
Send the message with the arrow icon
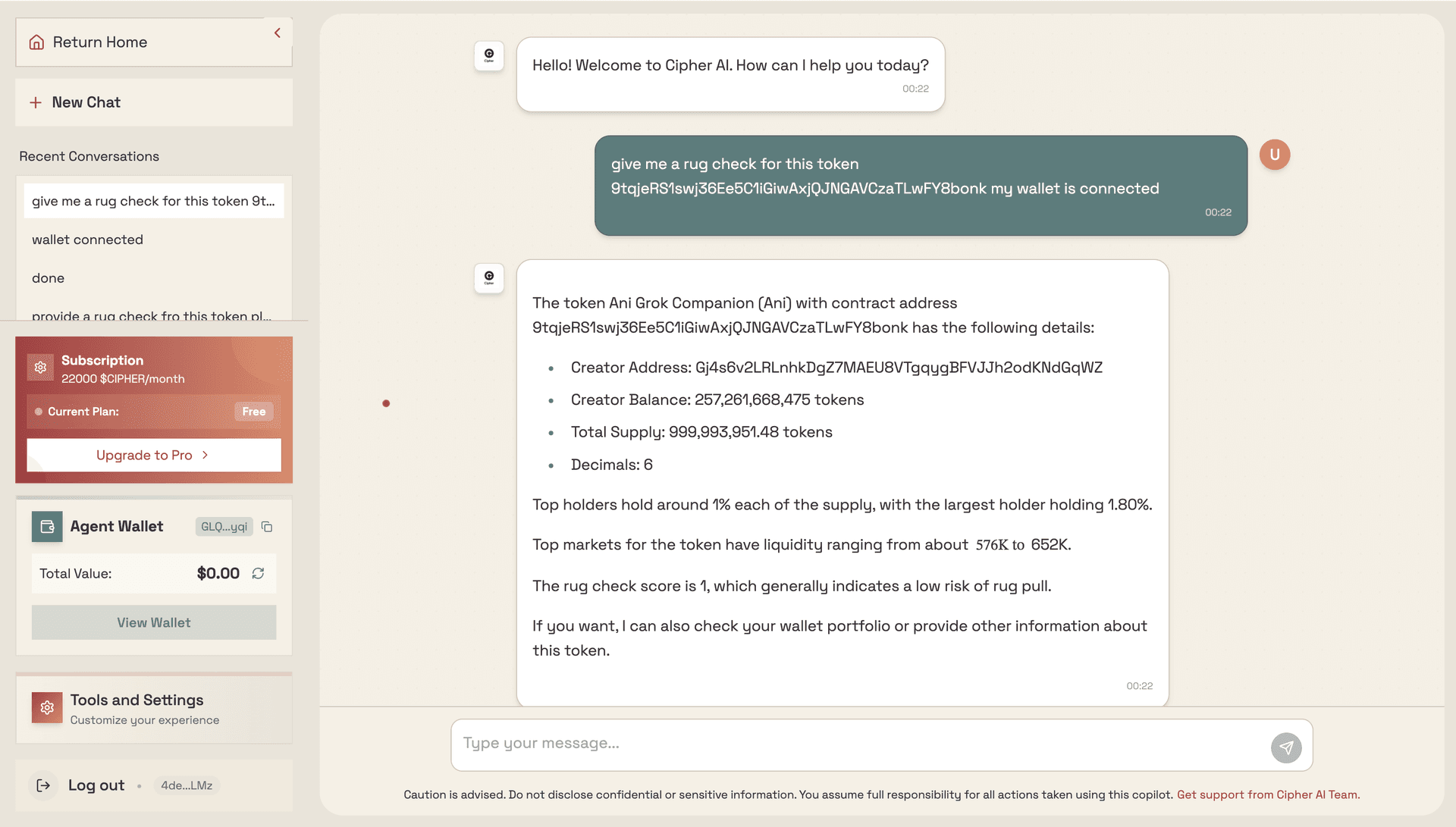(x=1285, y=747)
